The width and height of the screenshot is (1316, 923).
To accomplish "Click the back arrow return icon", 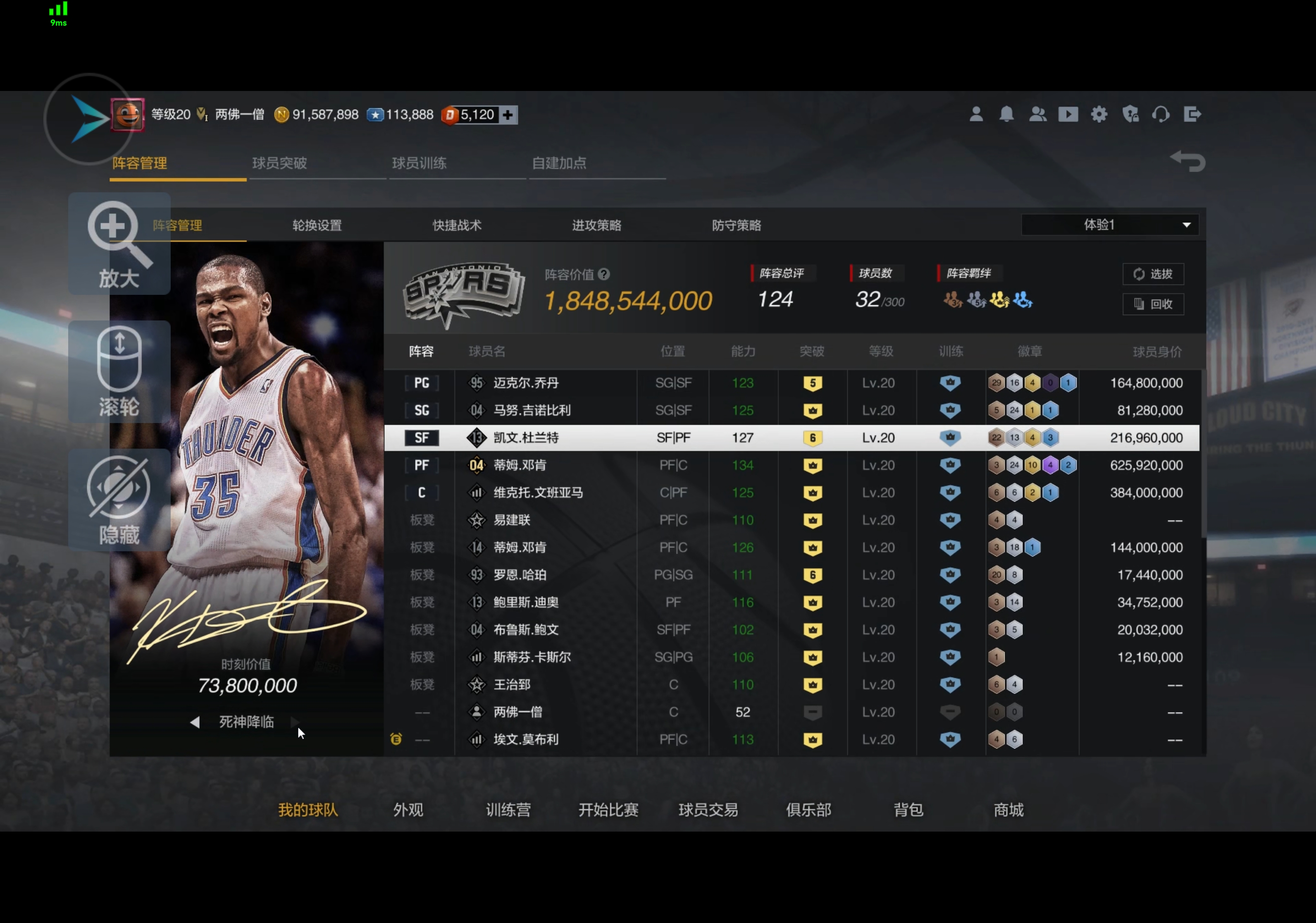I will 1187,161.
